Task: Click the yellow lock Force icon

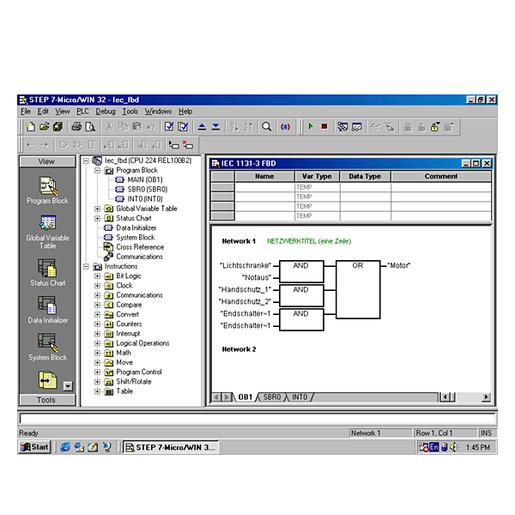Action: 435,127
